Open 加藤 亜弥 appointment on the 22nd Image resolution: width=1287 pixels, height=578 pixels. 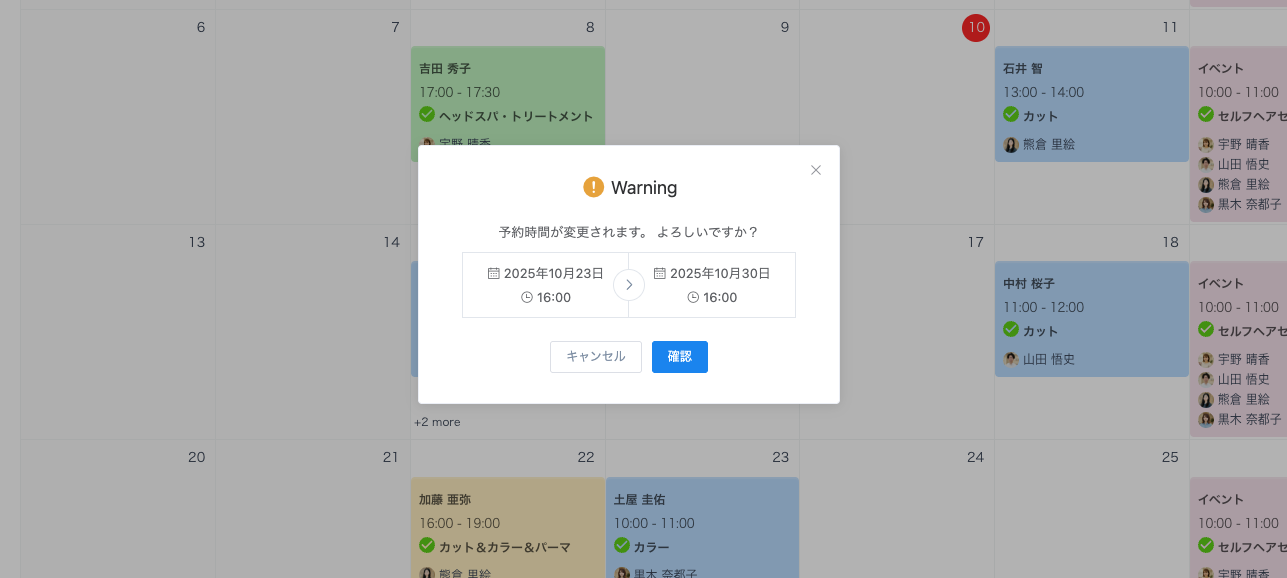(x=507, y=523)
